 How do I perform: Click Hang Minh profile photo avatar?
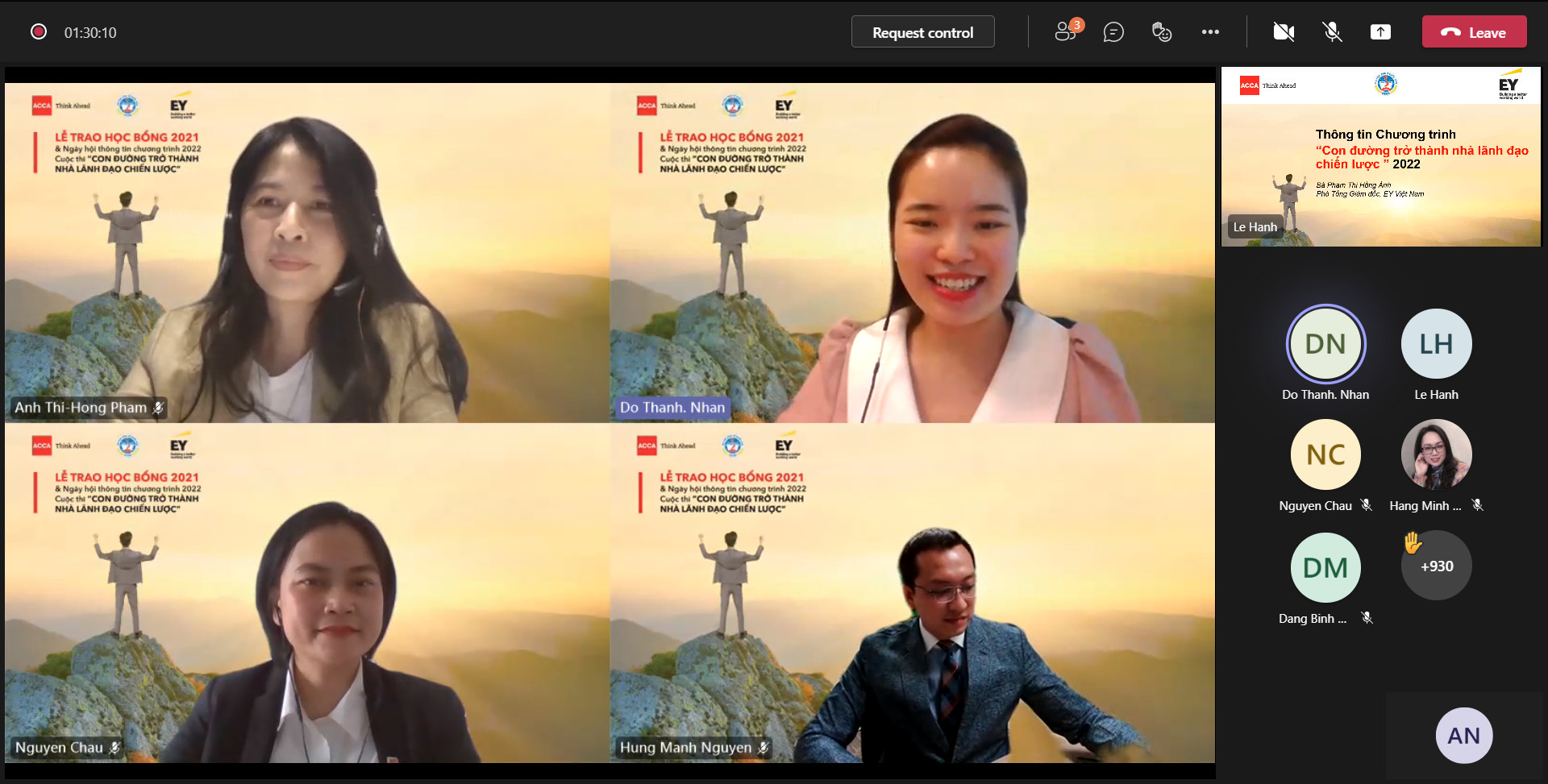point(1436,454)
